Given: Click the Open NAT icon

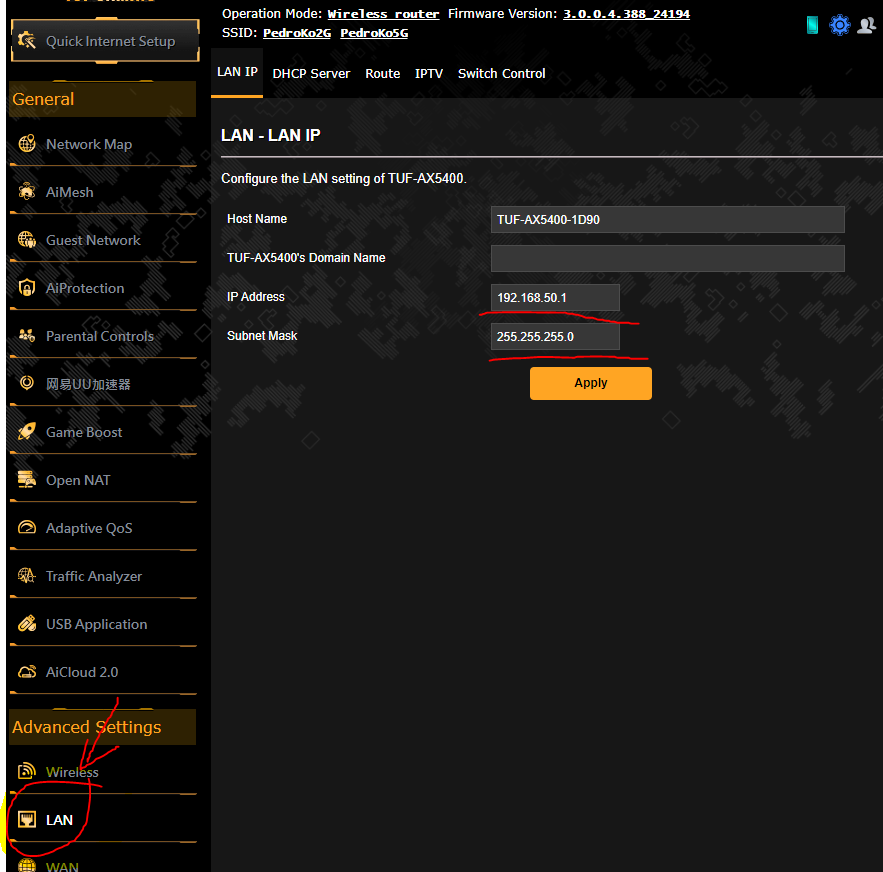Looking at the screenshot, I should tap(26, 479).
